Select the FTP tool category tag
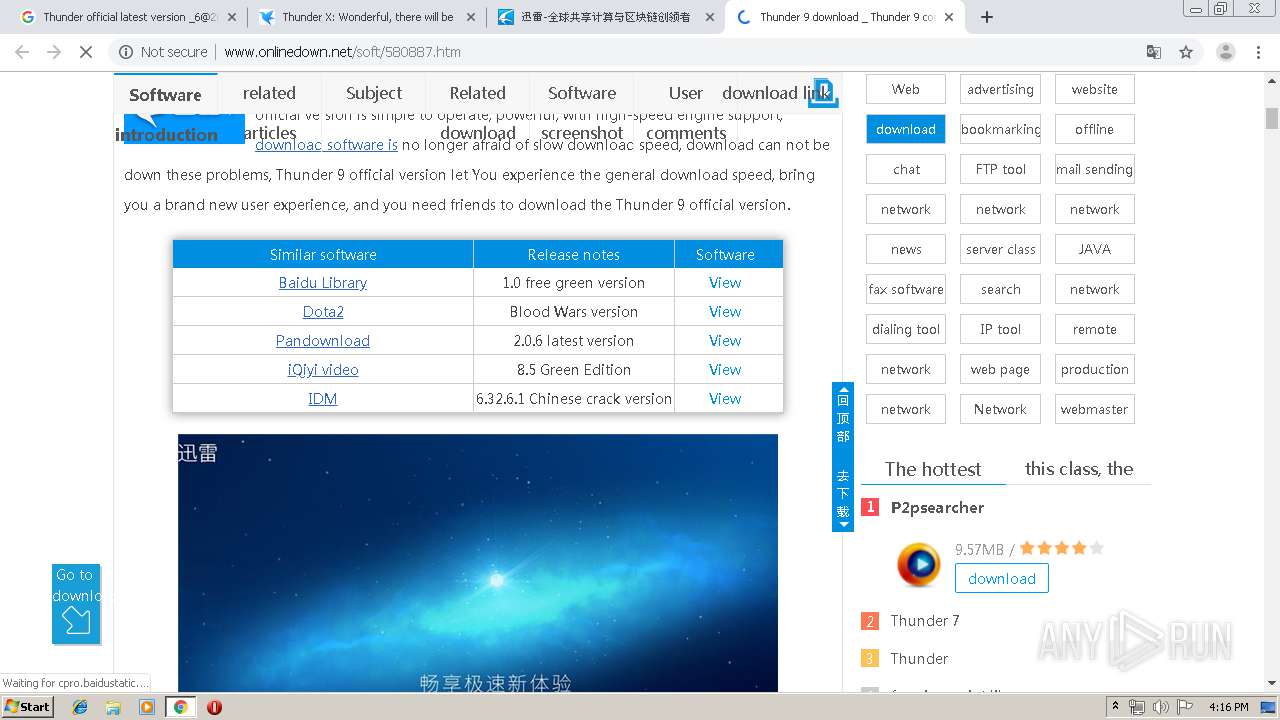The width and height of the screenshot is (1280, 720). coord(1000,169)
